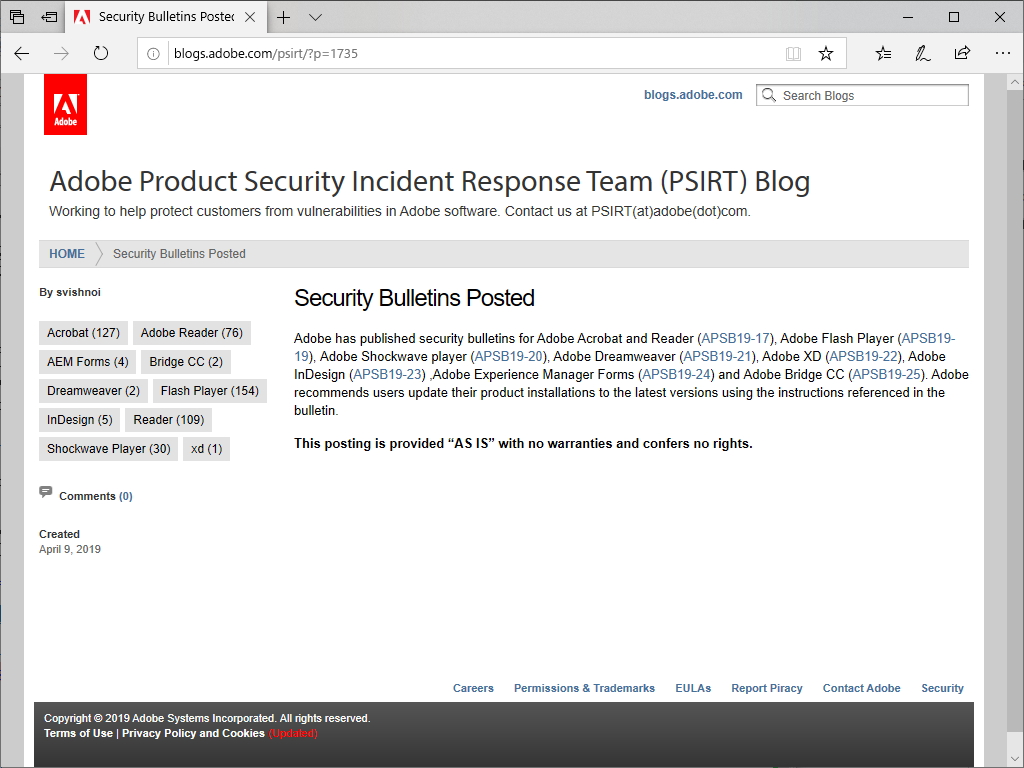Expand the tab preview chevron
Screen dimensions: 1024x768
[x=316, y=17]
